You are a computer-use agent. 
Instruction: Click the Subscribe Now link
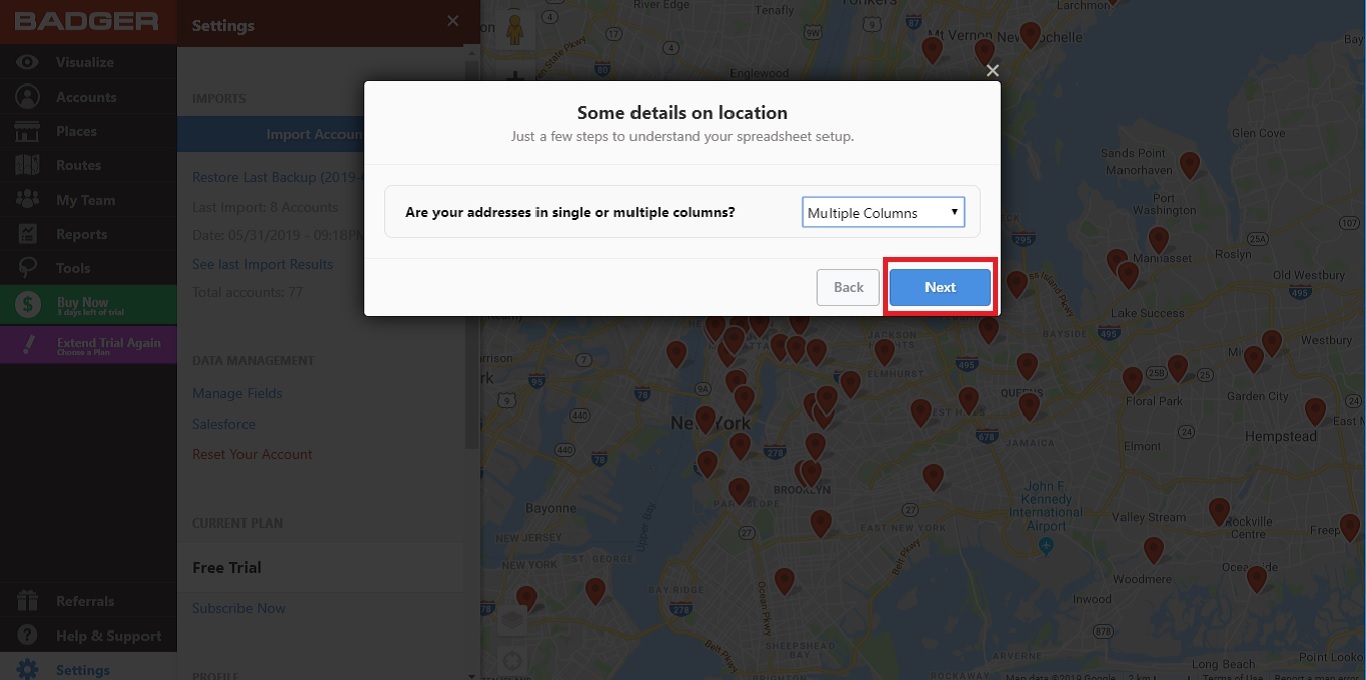click(x=239, y=608)
